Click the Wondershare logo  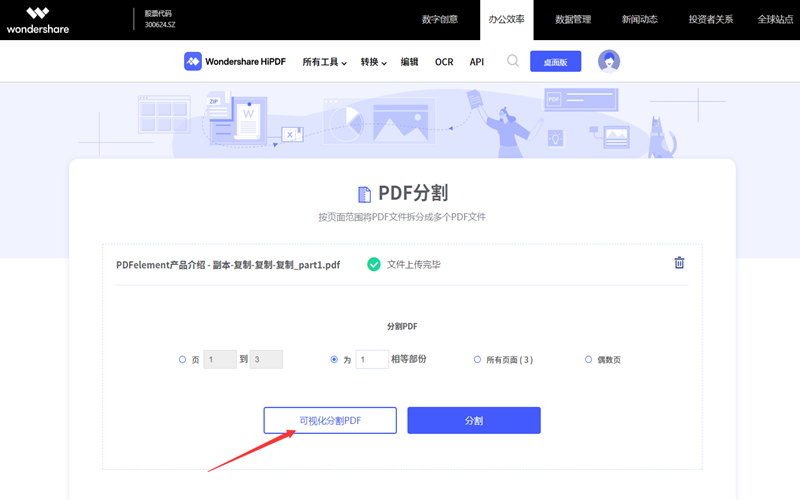click(38, 20)
